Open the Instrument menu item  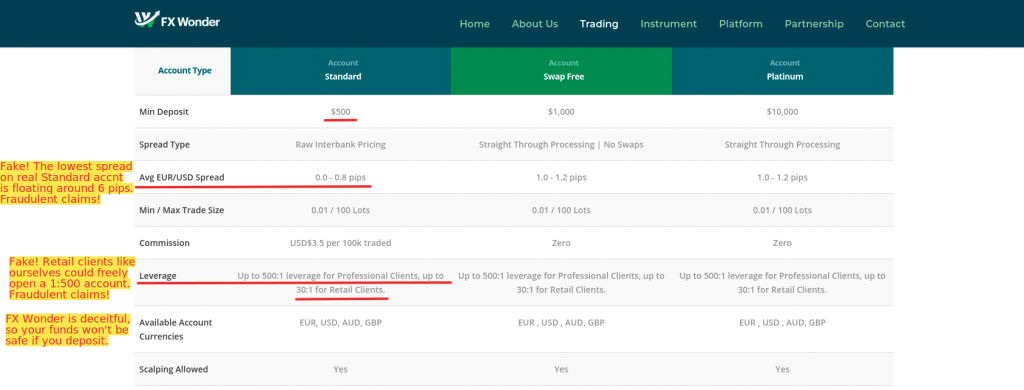click(x=669, y=24)
